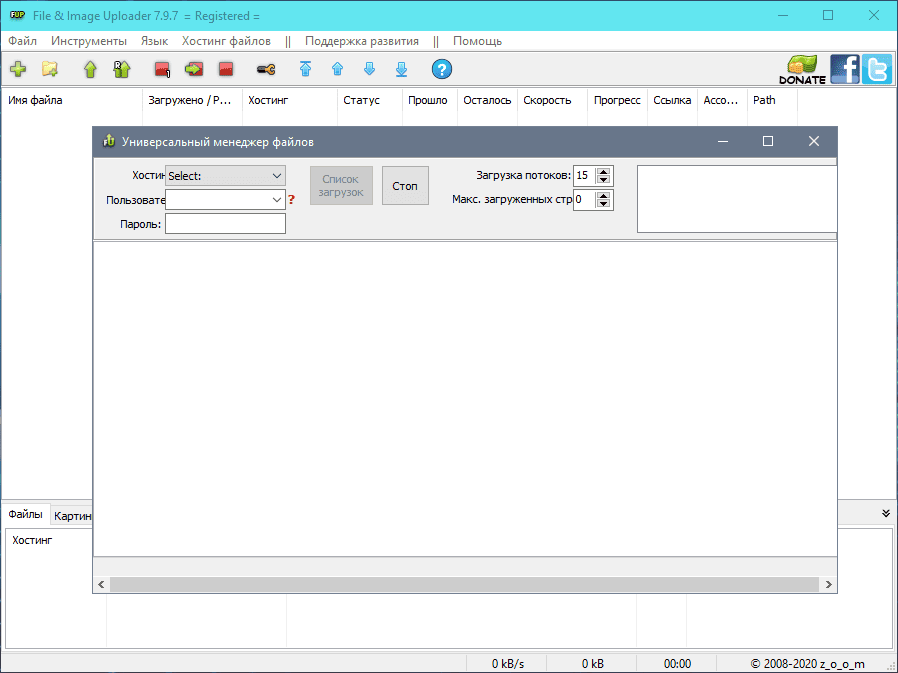The width and height of the screenshot is (898, 673).
Task: Open the Инструменты menu
Action: coord(89,41)
